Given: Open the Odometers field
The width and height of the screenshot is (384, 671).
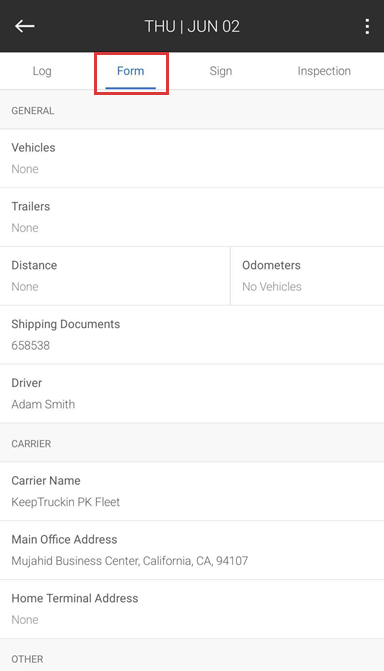Looking at the screenshot, I should (307, 276).
